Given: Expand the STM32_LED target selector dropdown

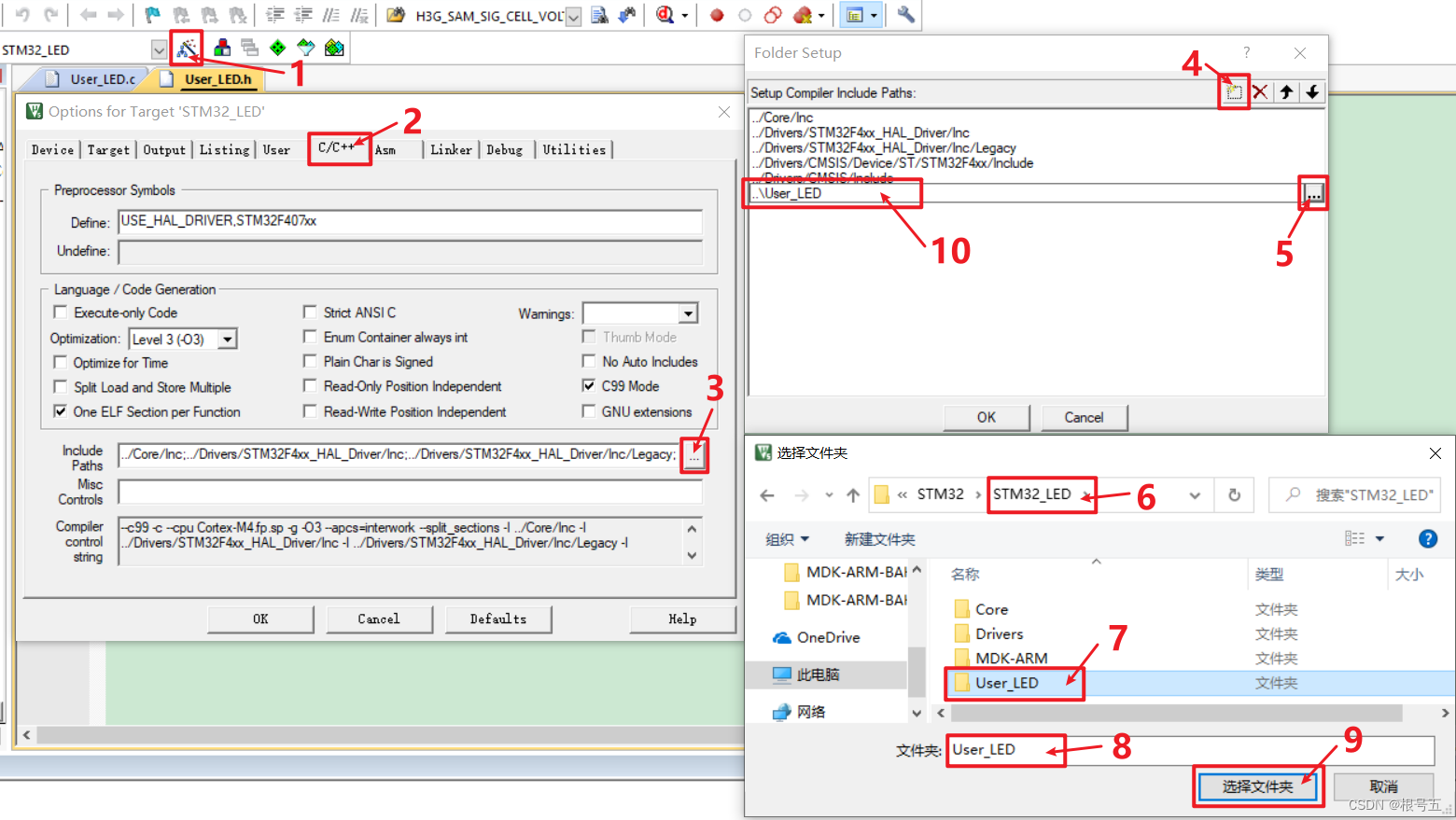Looking at the screenshot, I should click(159, 49).
